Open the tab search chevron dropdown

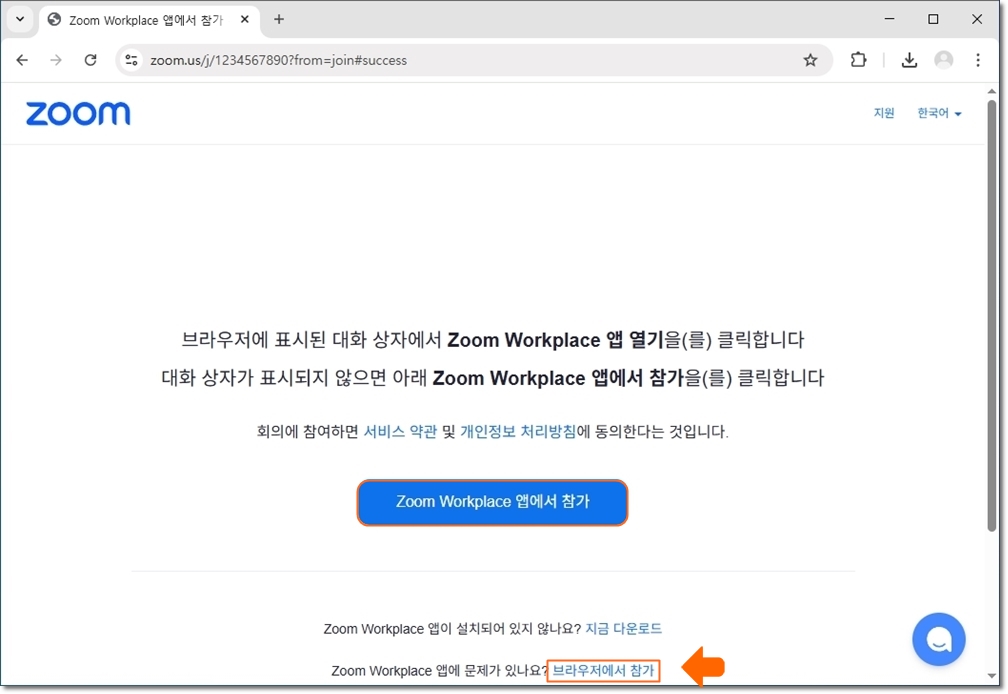[19, 19]
